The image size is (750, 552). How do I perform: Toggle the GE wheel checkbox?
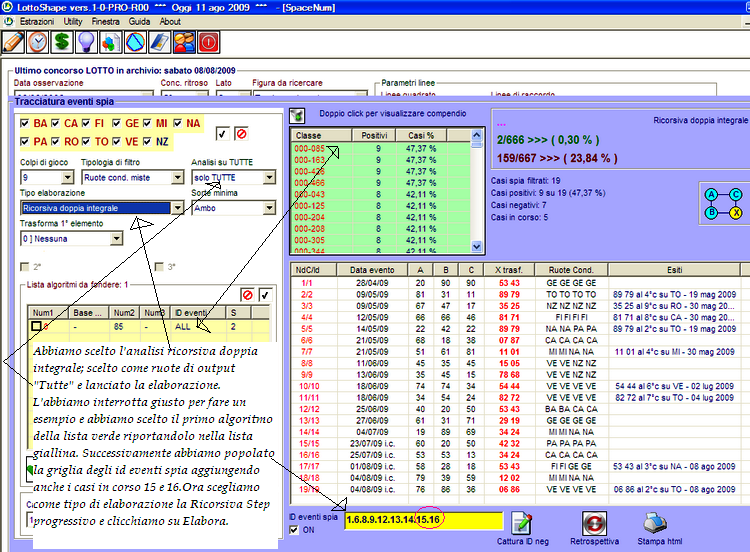coord(117,123)
